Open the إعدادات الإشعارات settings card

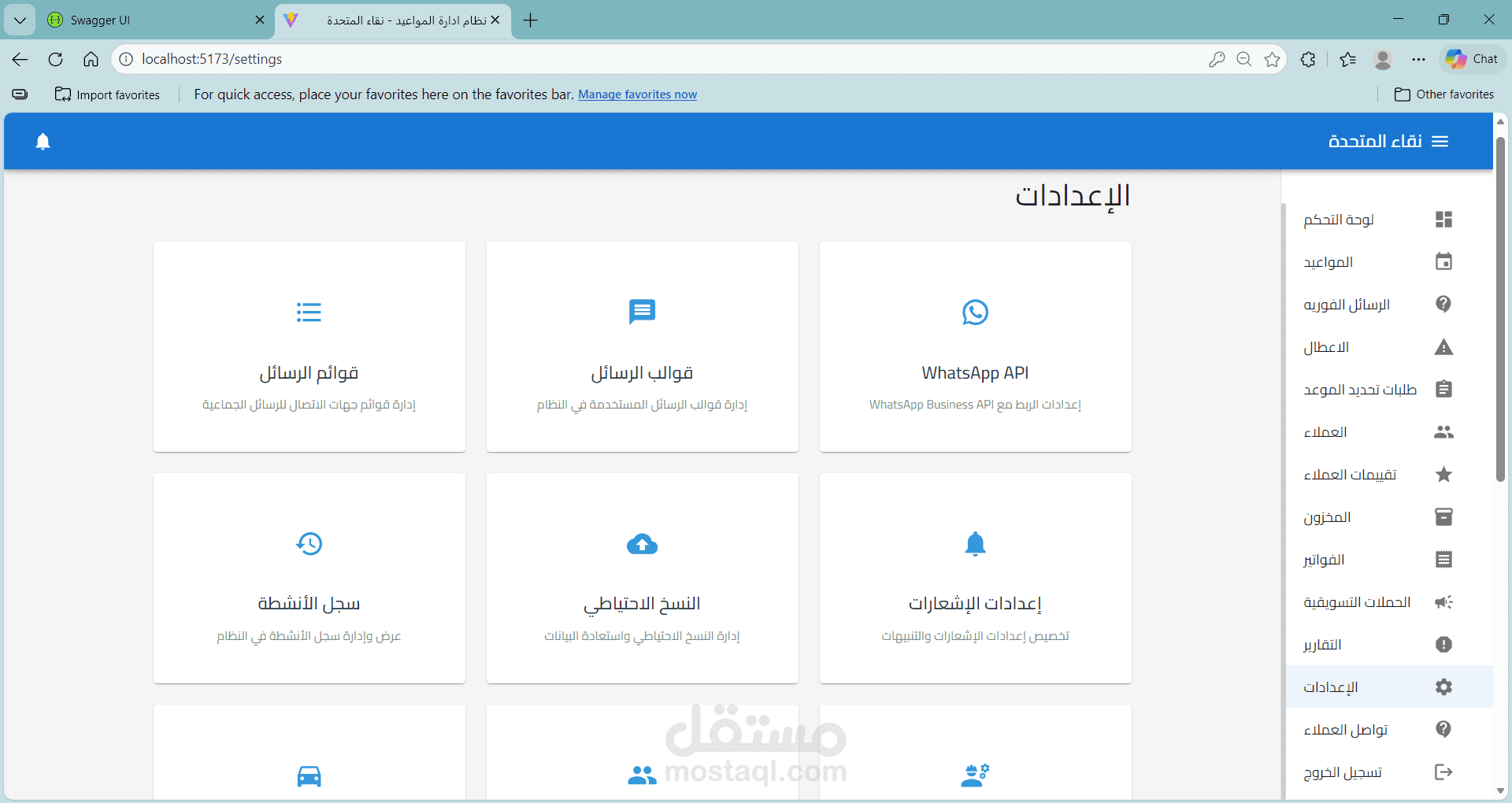point(976,579)
